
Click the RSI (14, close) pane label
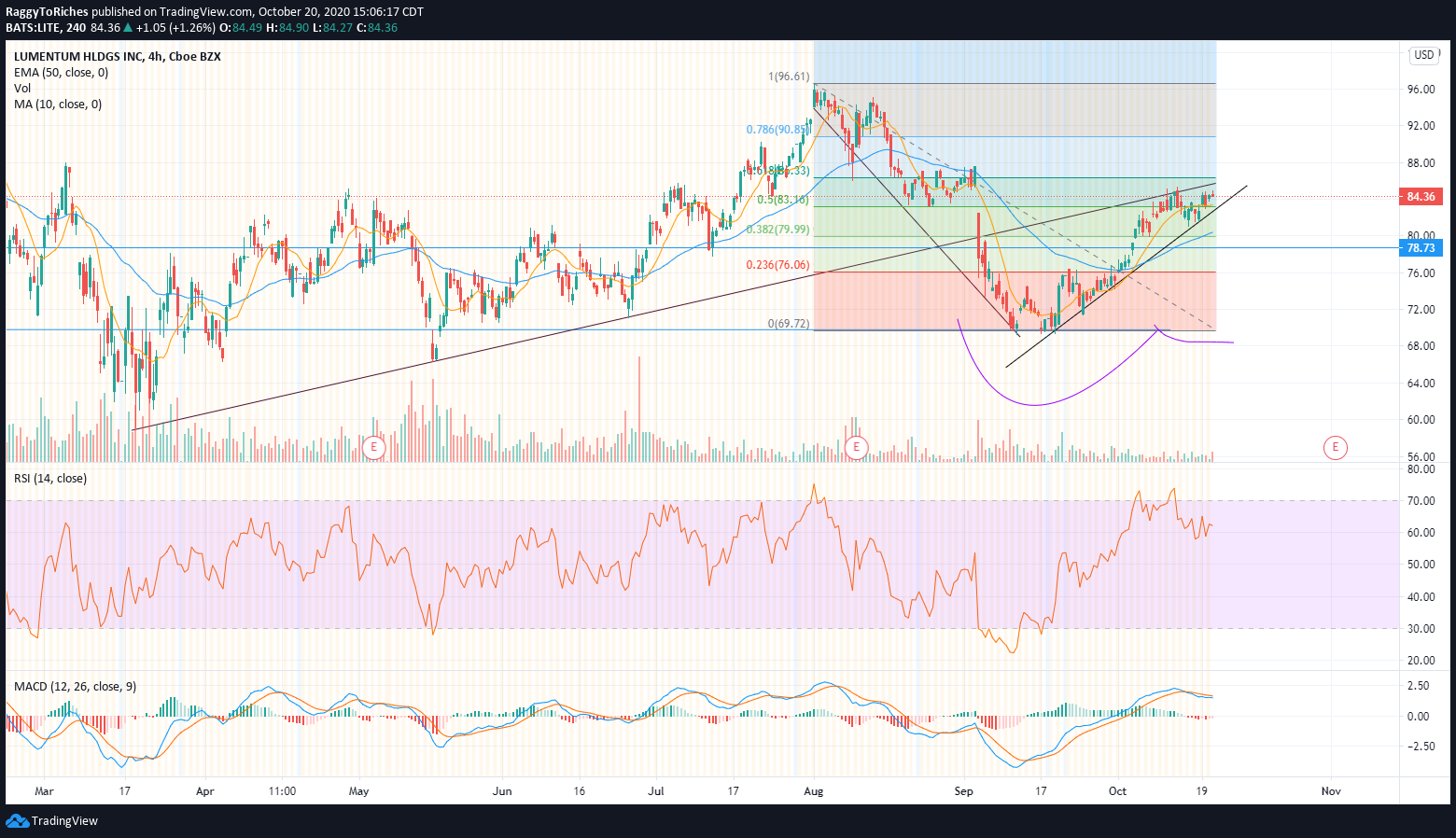pos(50,479)
